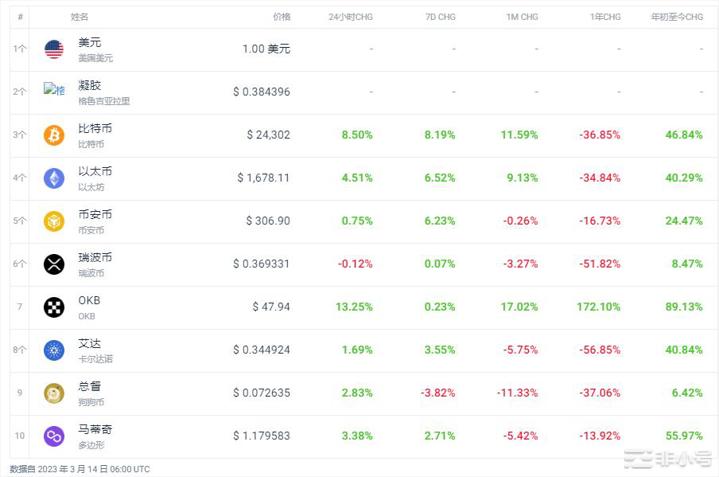Click XRP 24h change -0.12%

[x=355, y=264]
